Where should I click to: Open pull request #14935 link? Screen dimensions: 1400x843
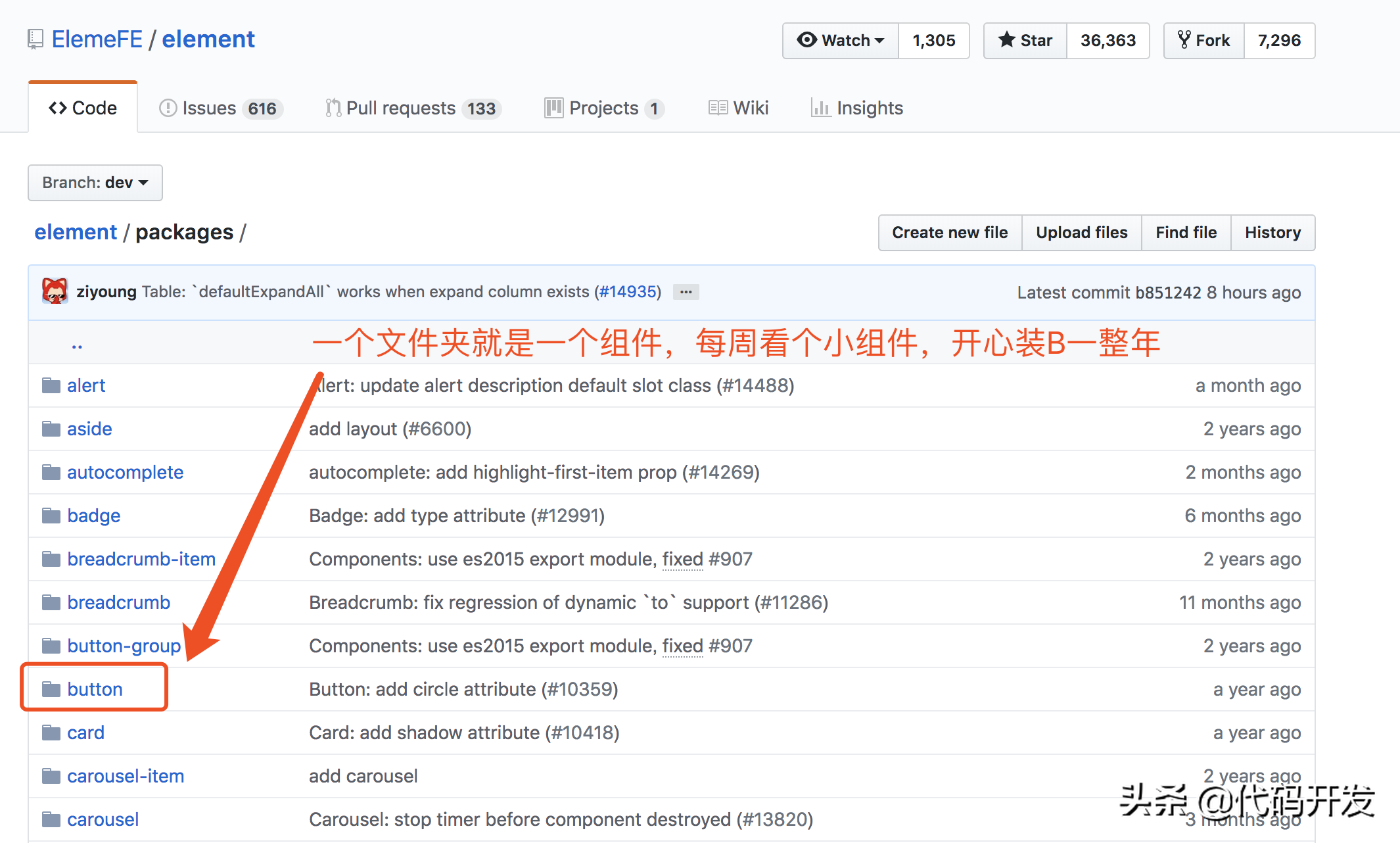[628, 292]
